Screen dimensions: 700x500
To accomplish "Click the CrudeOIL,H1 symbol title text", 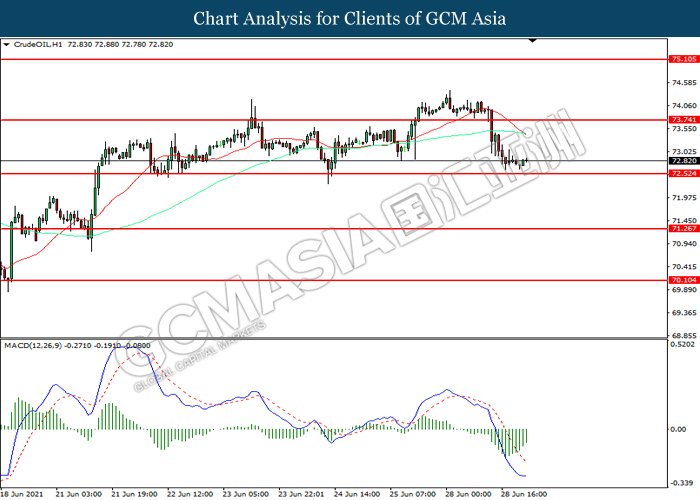I will pyautogui.click(x=38, y=45).
